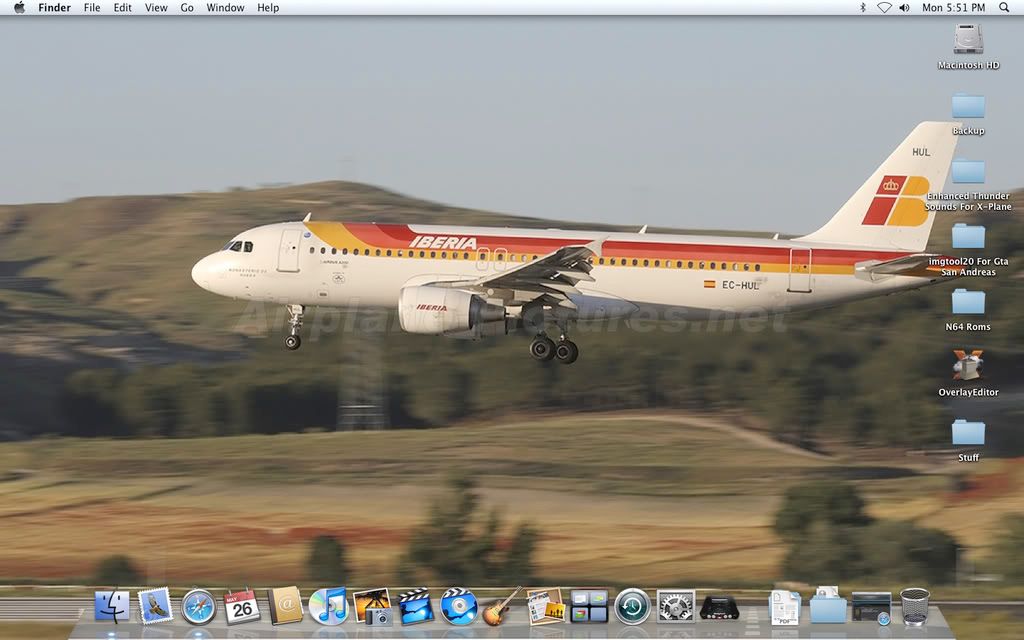The width and height of the screenshot is (1024, 640).
Task: Open Safari compass icon in Dock
Action: [199, 607]
